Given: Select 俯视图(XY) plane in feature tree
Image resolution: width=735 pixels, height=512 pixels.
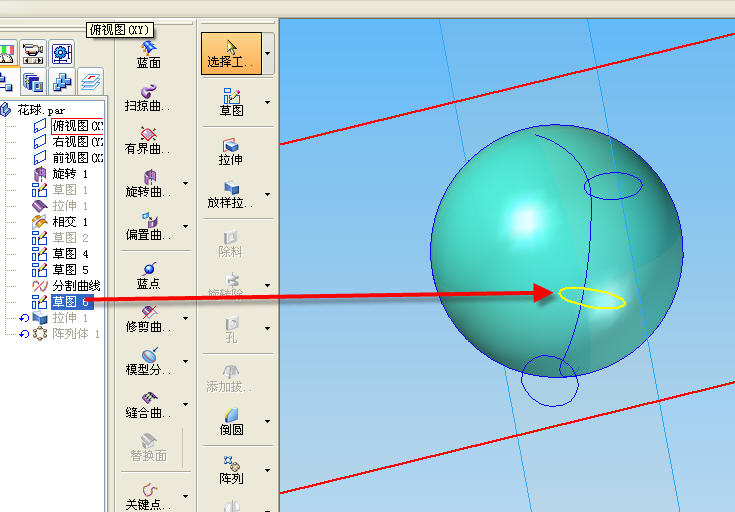Looking at the screenshot, I should point(77,126).
